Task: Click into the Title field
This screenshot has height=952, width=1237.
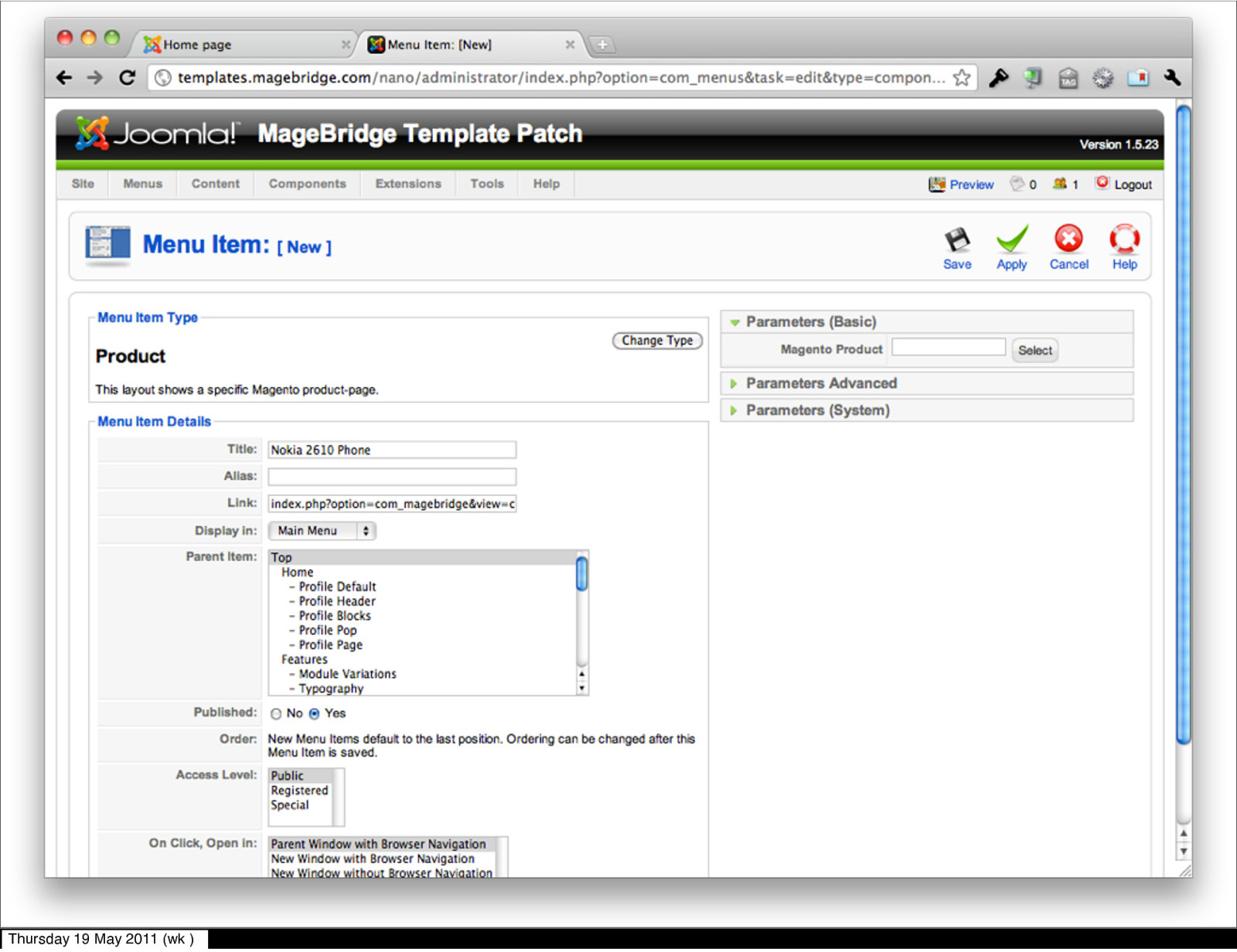Action: coord(392,450)
